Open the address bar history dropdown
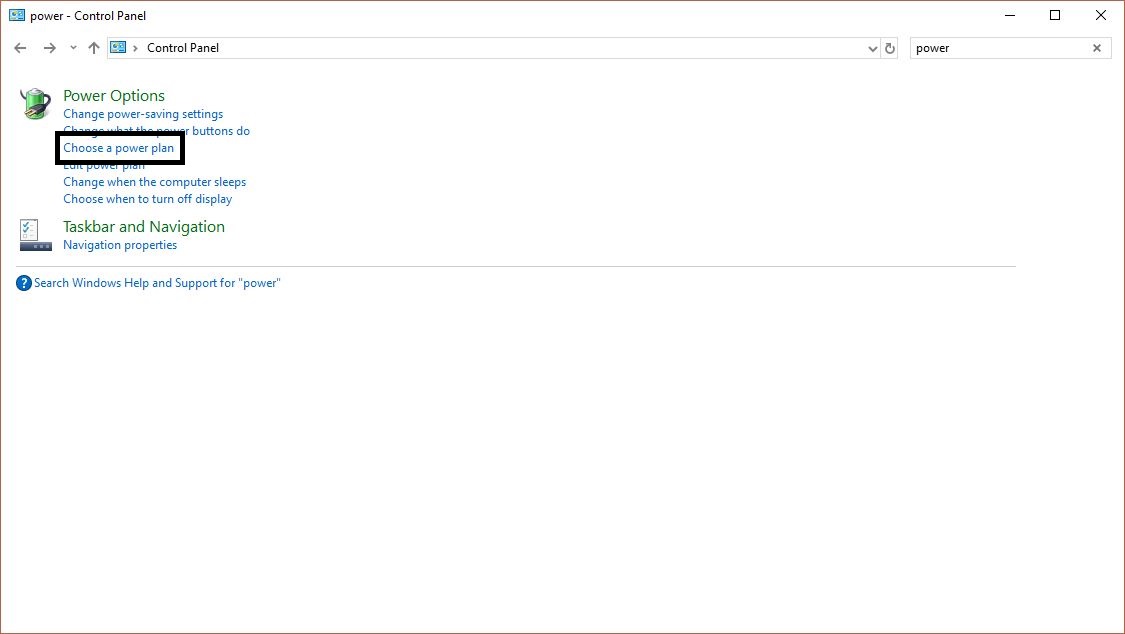1125x634 pixels. tap(872, 49)
